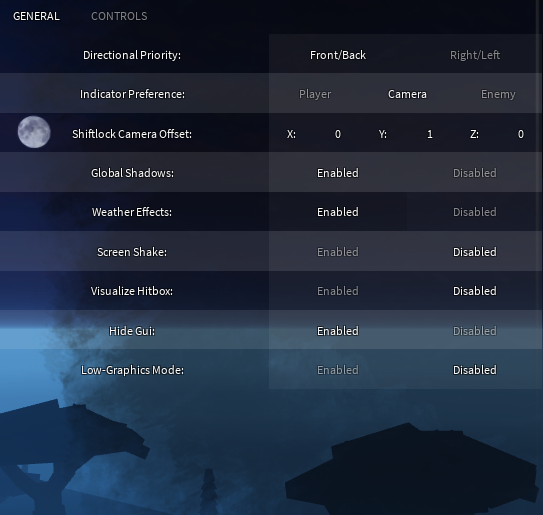Disable Visualize Hitbox

click(475, 291)
